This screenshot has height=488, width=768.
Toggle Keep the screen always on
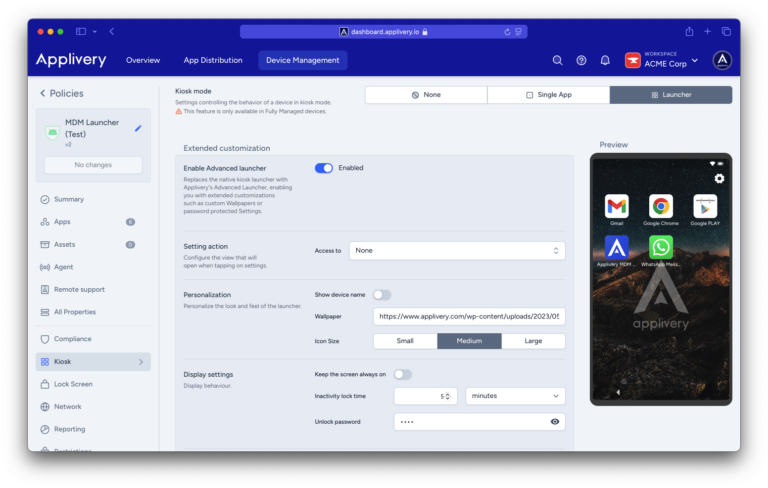click(403, 374)
